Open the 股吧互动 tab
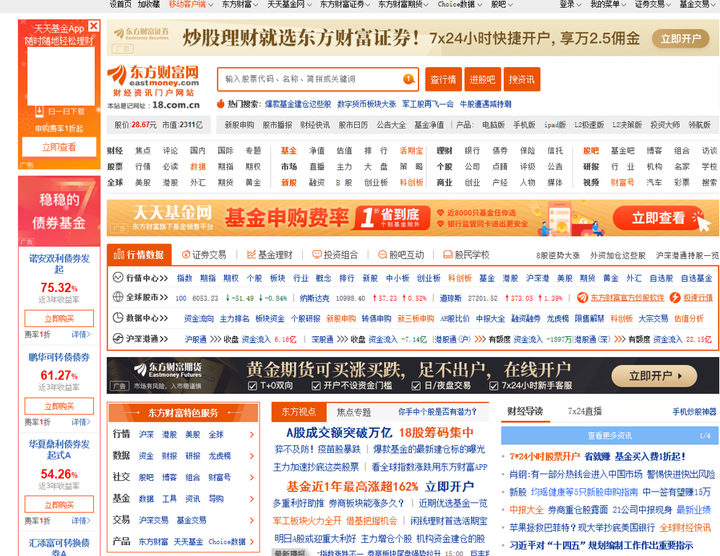This screenshot has width=720, height=556. [x=400, y=255]
